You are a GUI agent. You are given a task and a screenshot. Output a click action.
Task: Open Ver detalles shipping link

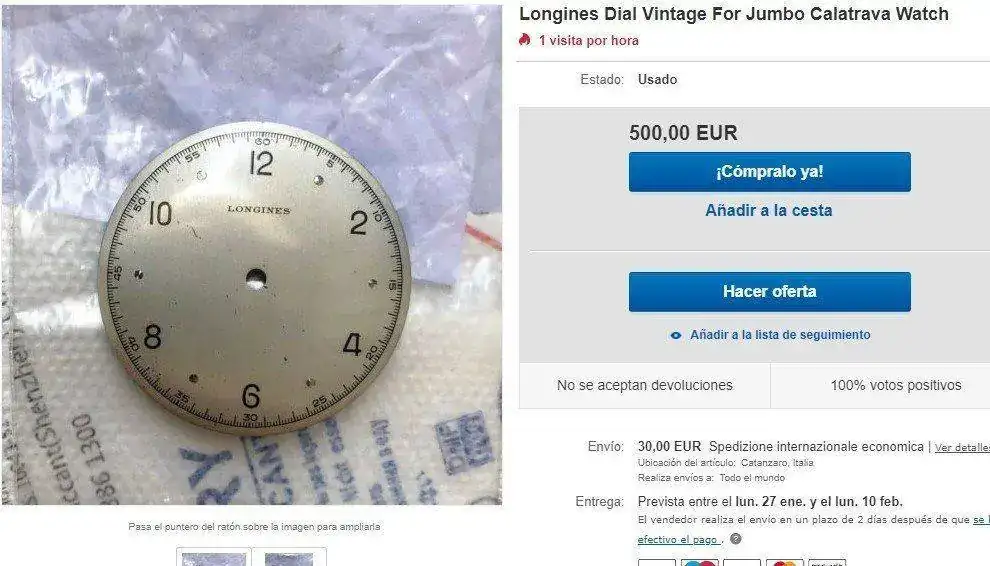pos(962,447)
